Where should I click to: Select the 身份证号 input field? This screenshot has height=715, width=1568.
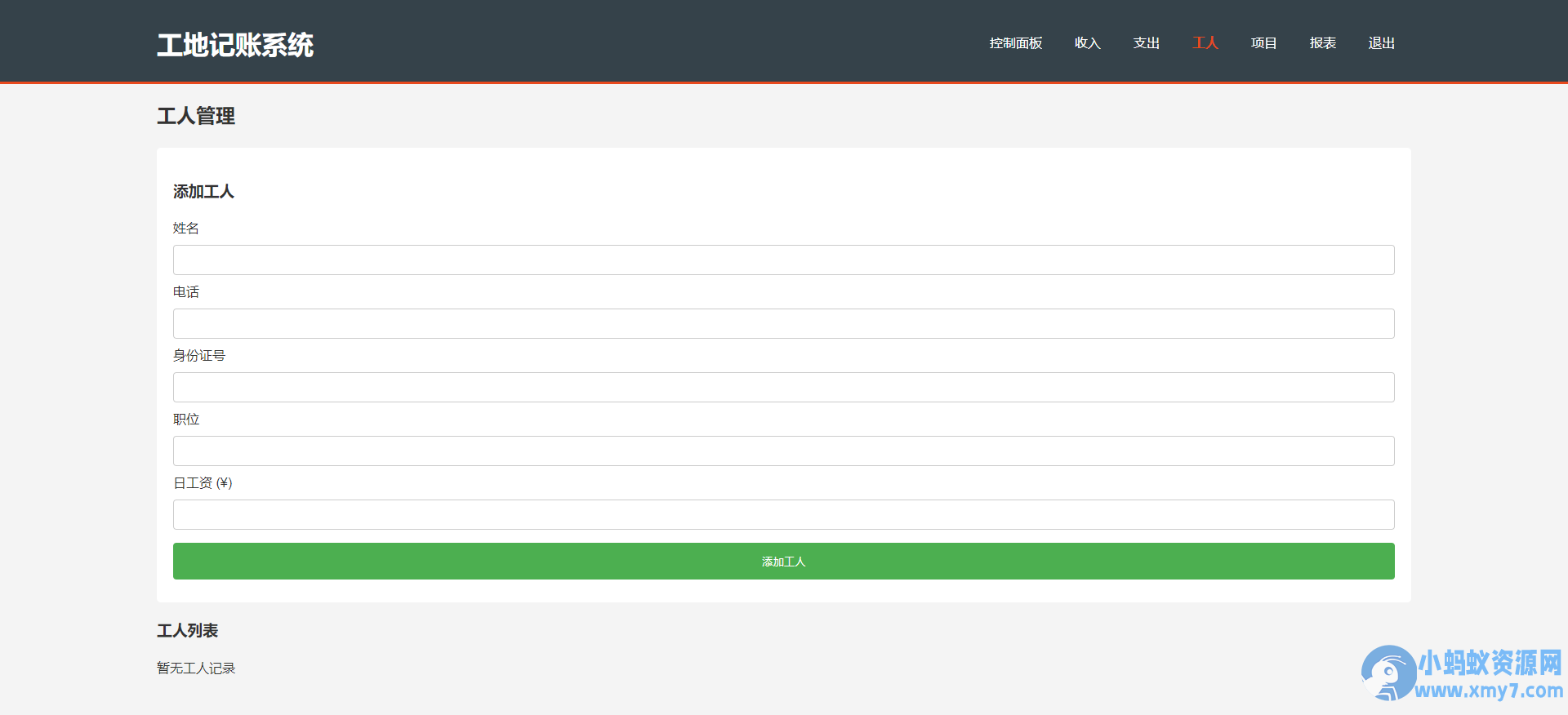[x=783, y=388]
